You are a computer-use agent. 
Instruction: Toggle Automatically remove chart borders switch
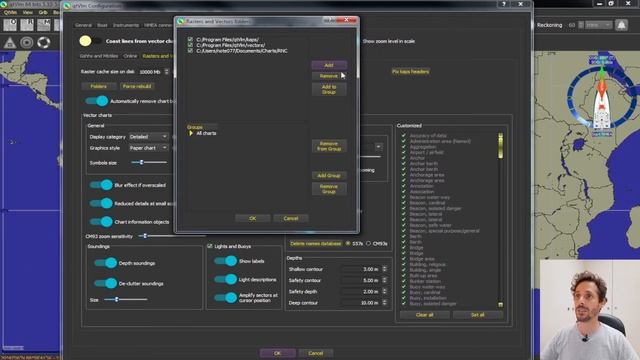tap(97, 101)
